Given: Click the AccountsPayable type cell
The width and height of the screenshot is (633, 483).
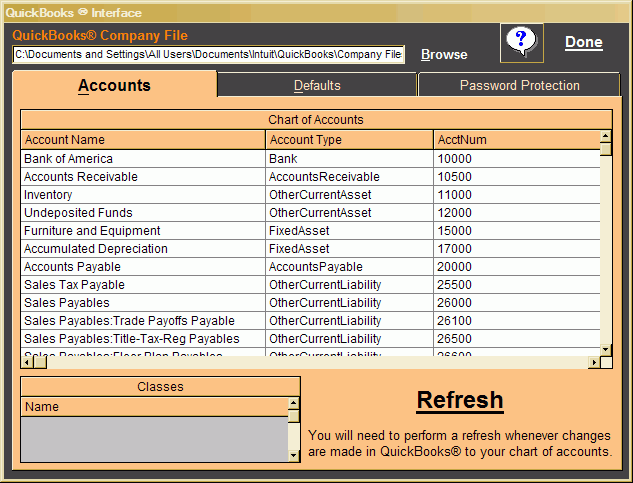Looking at the screenshot, I should click(350, 267).
